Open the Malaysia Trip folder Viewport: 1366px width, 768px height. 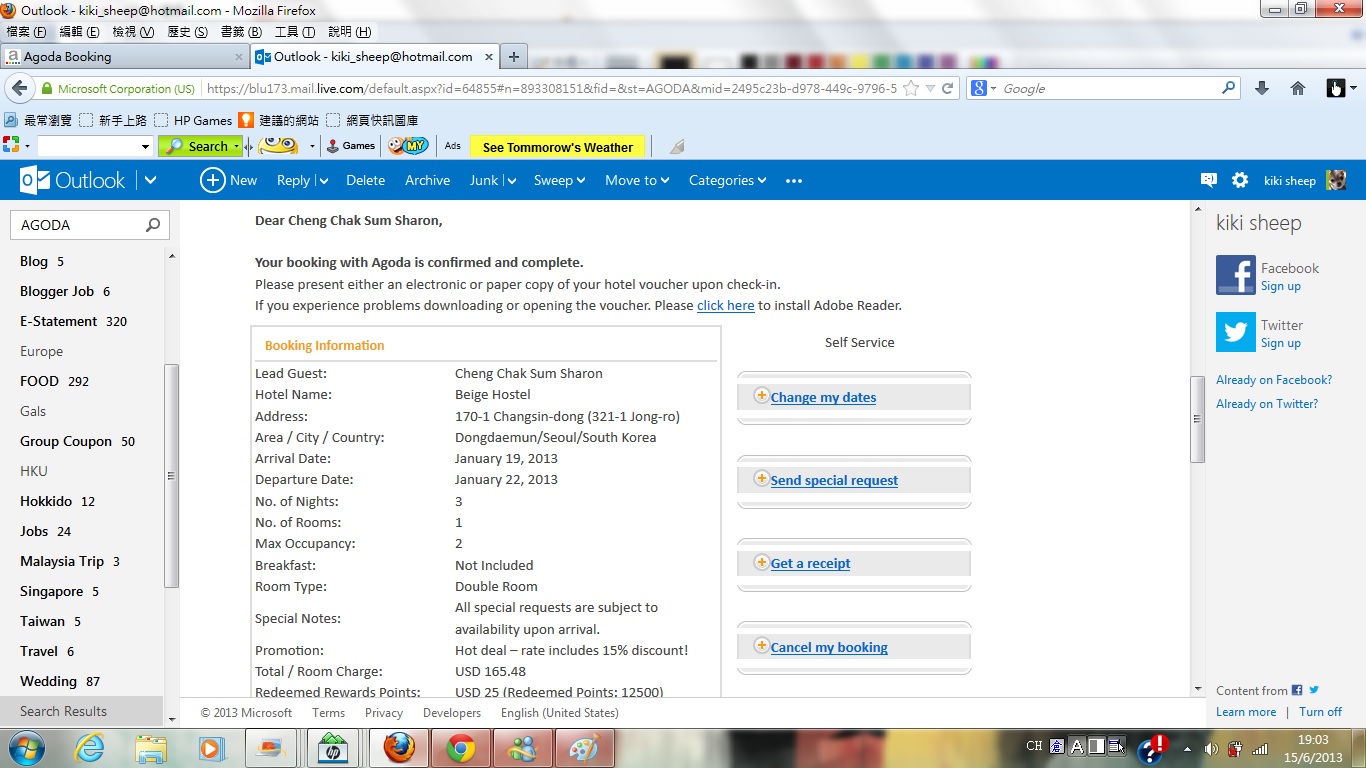pyautogui.click(x=69, y=561)
